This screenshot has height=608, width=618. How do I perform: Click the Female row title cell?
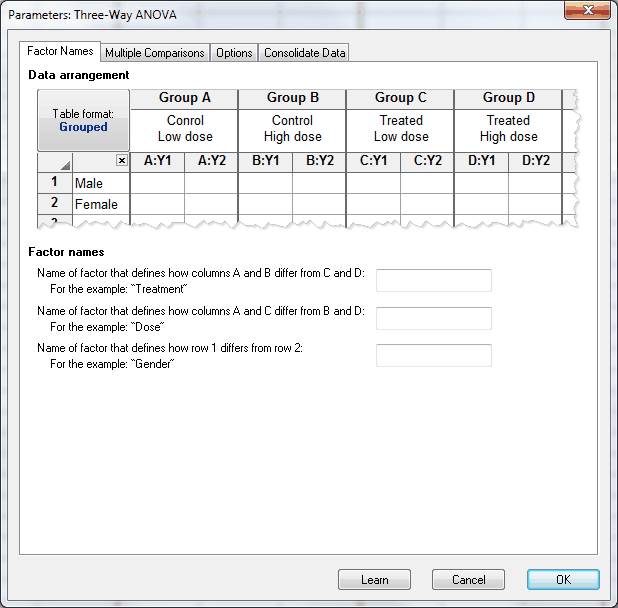(x=101, y=204)
